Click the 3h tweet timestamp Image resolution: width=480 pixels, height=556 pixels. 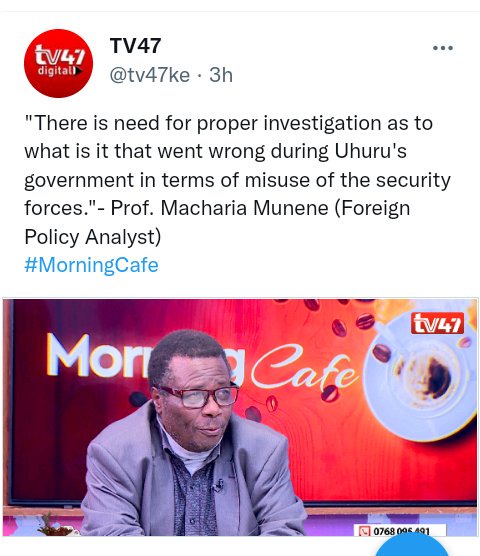click(221, 75)
